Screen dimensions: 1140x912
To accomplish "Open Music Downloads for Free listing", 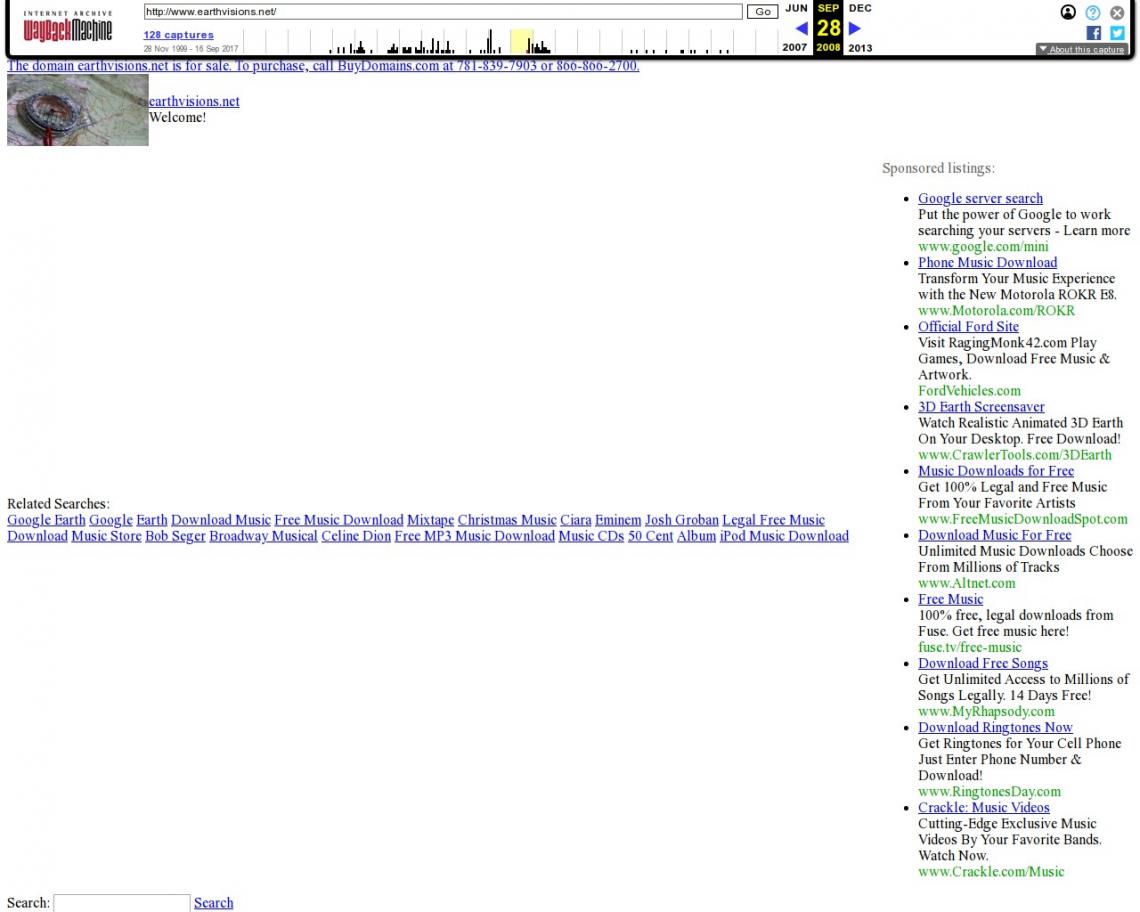I will (996, 471).
